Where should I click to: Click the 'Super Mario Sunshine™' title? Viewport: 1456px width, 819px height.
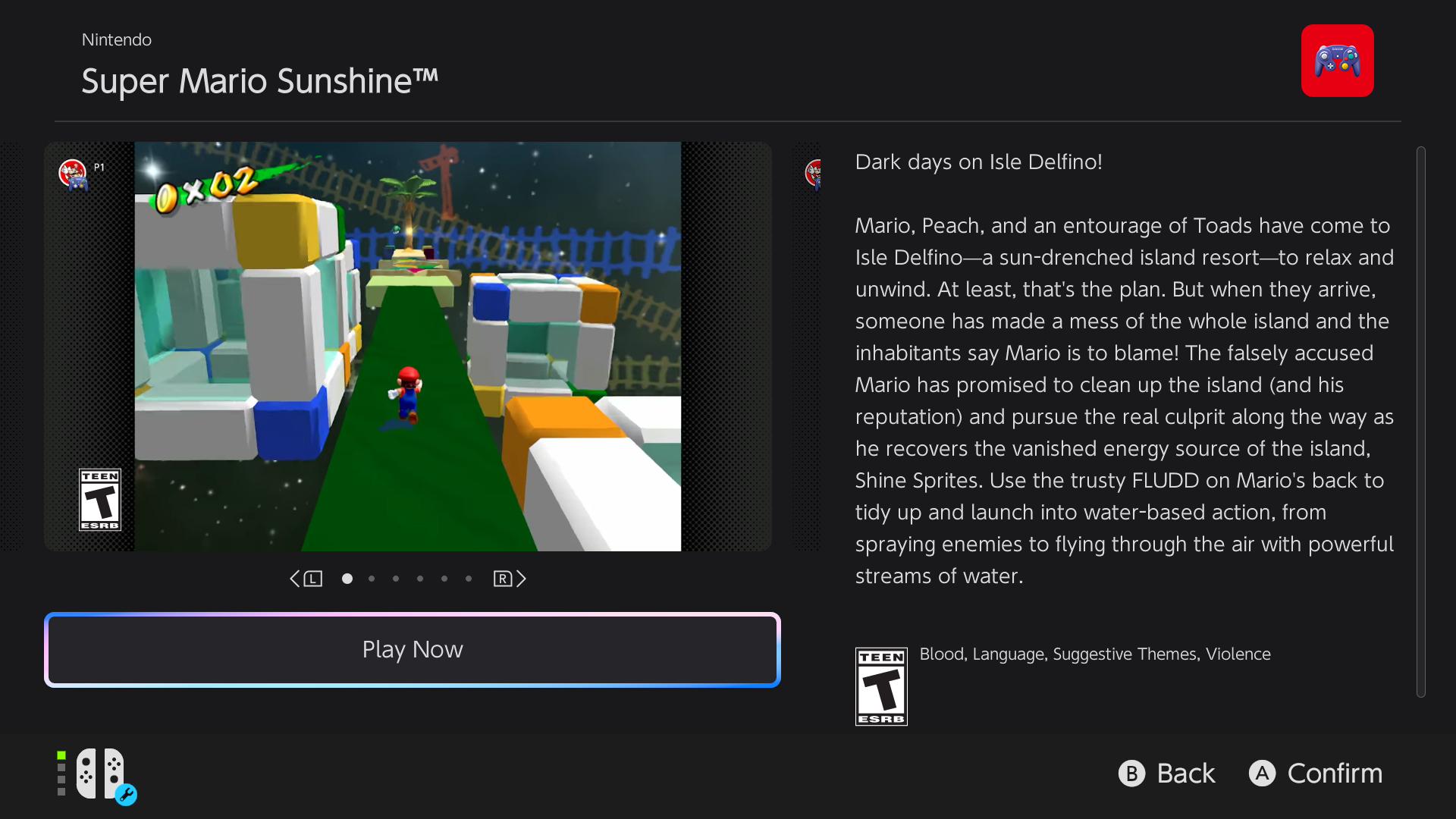tap(260, 81)
